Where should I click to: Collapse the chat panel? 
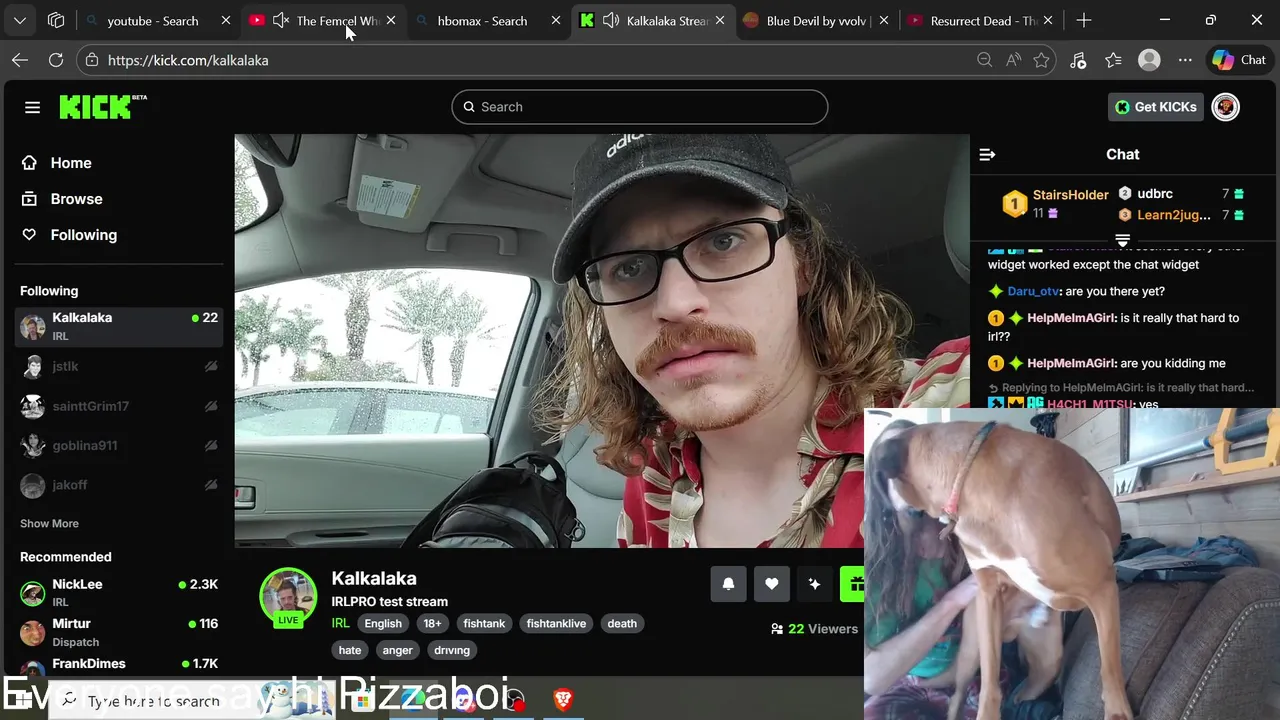[x=987, y=154]
